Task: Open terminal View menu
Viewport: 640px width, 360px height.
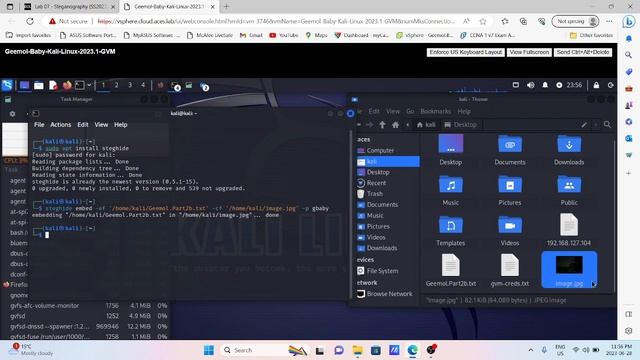Action: [x=101, y=124]
